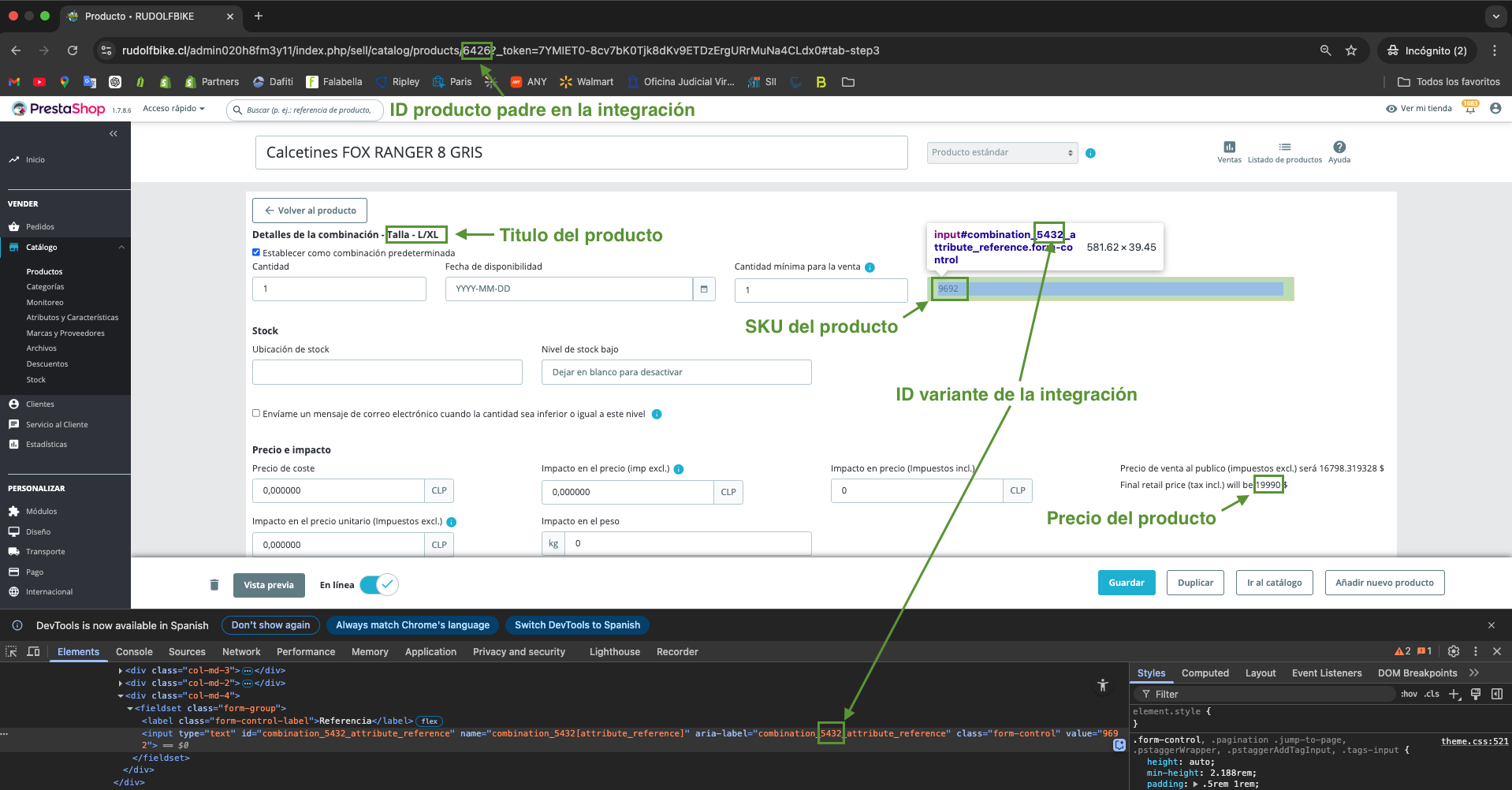The image size is (1512, 790).
Task: Expand the Acceso rápido dropdown
Action: tap(173, 109)
